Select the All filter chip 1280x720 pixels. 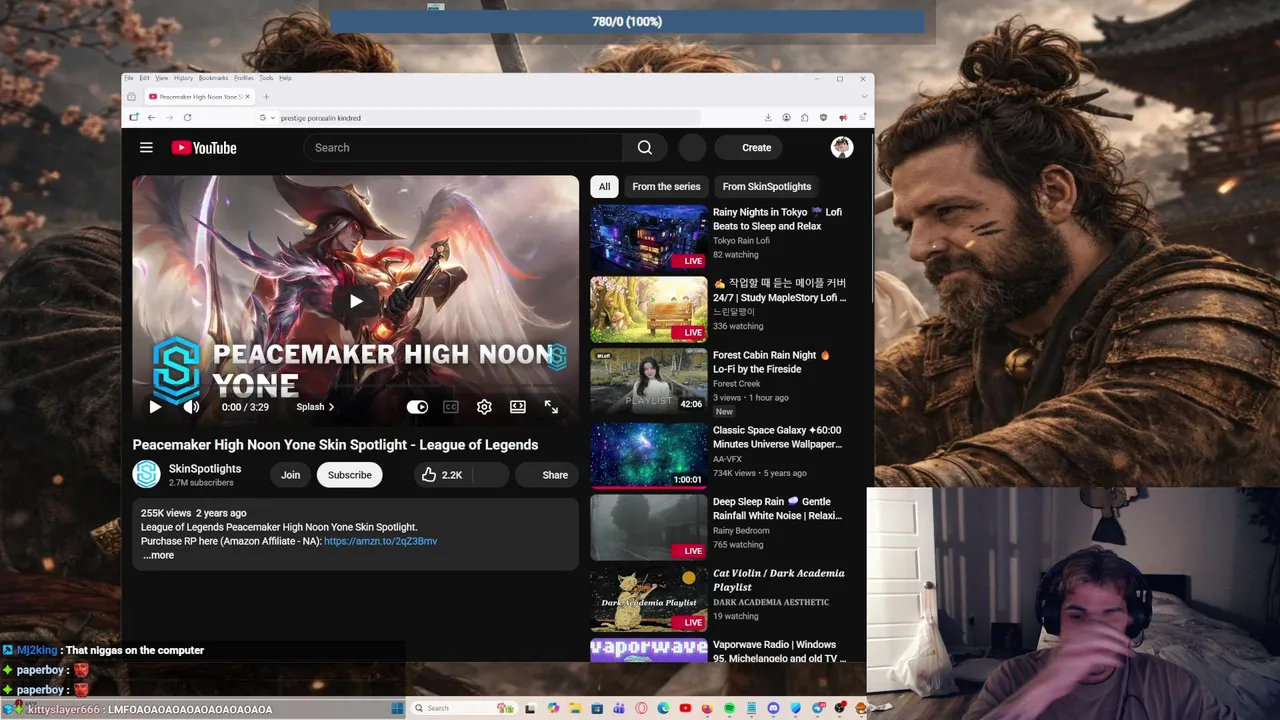coord(604,187)
